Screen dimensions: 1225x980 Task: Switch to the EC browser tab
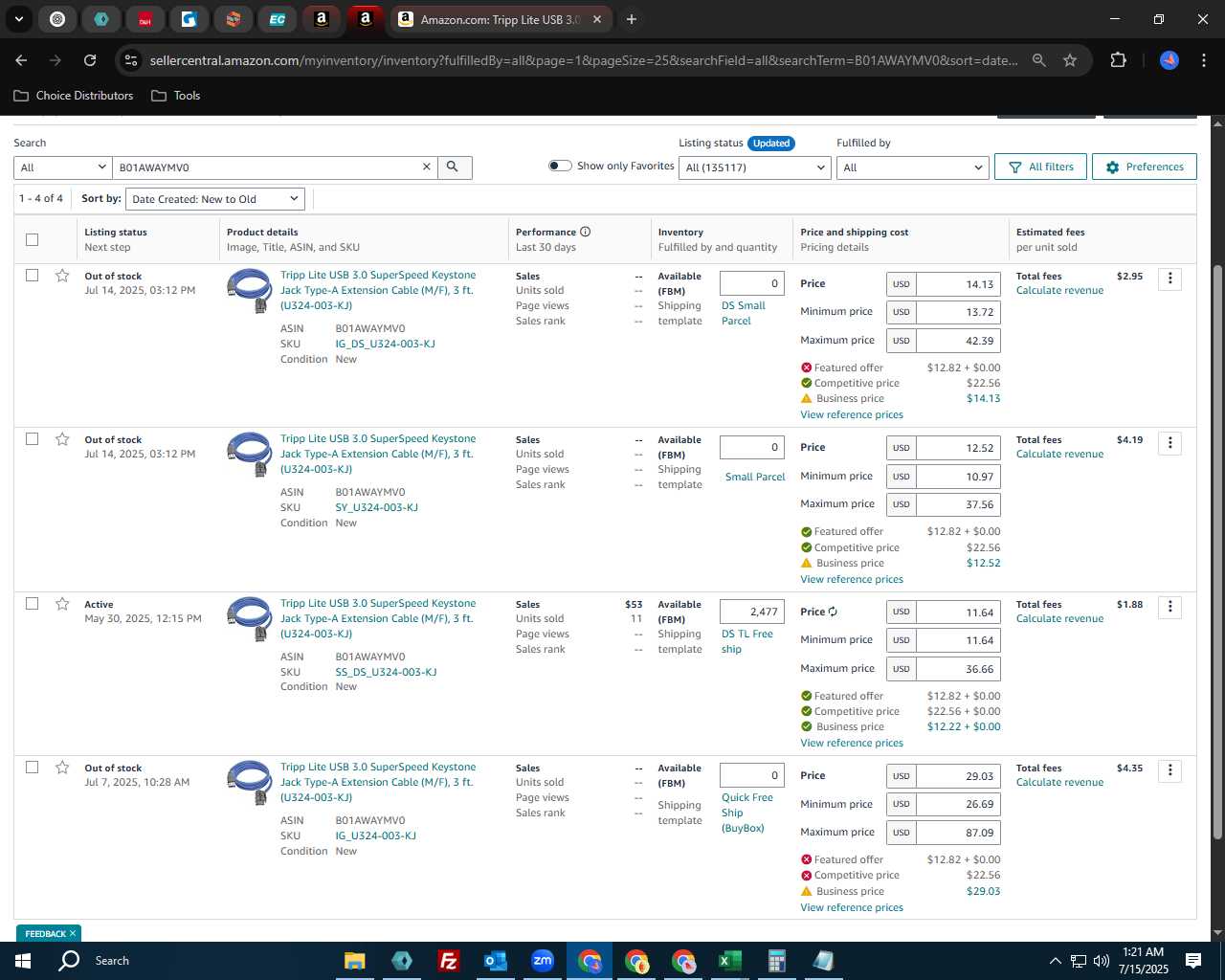point(278,19)
